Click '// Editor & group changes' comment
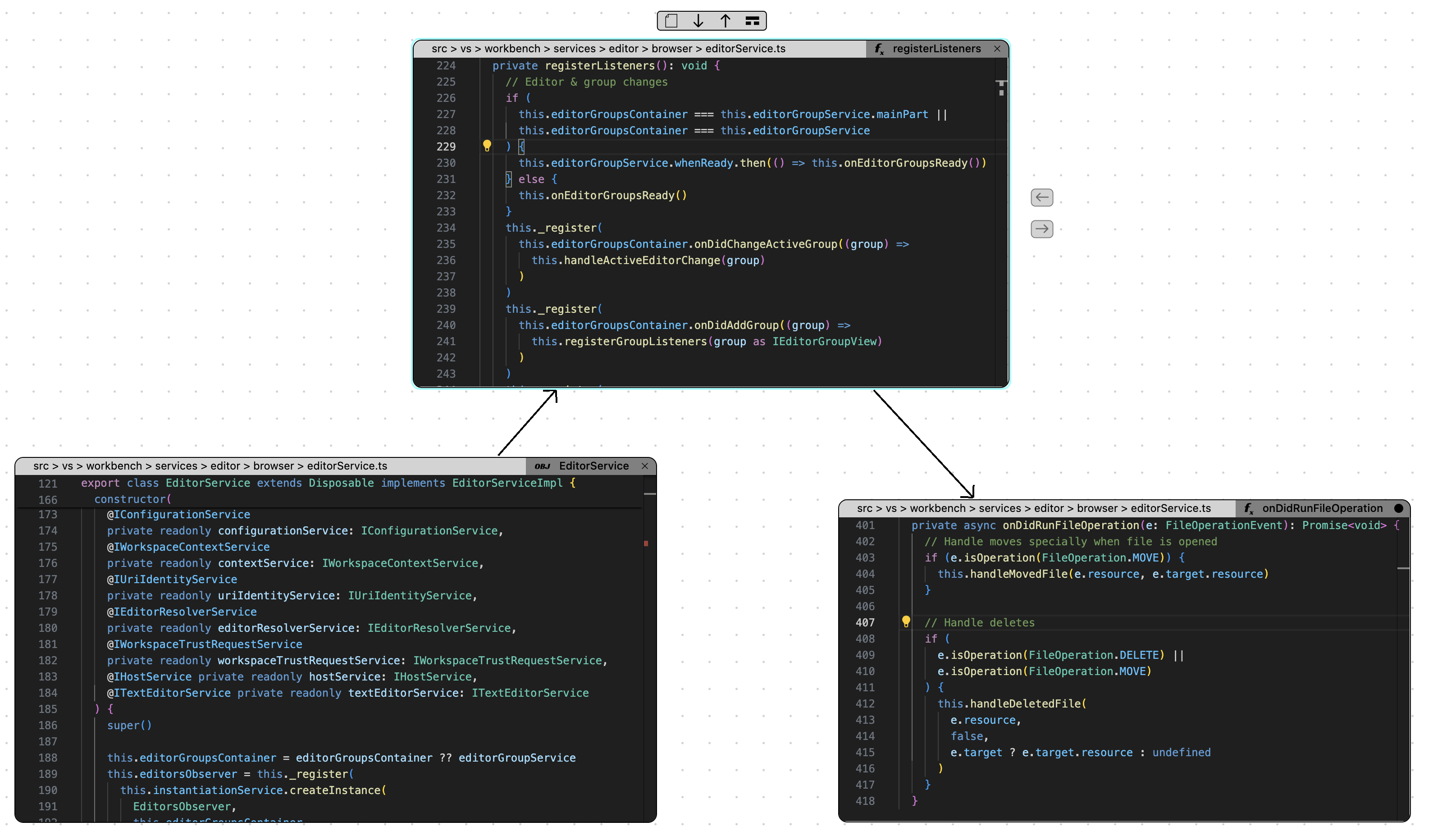The width and height of the screenshot is (1433, 840). click(x=586, y=82)
